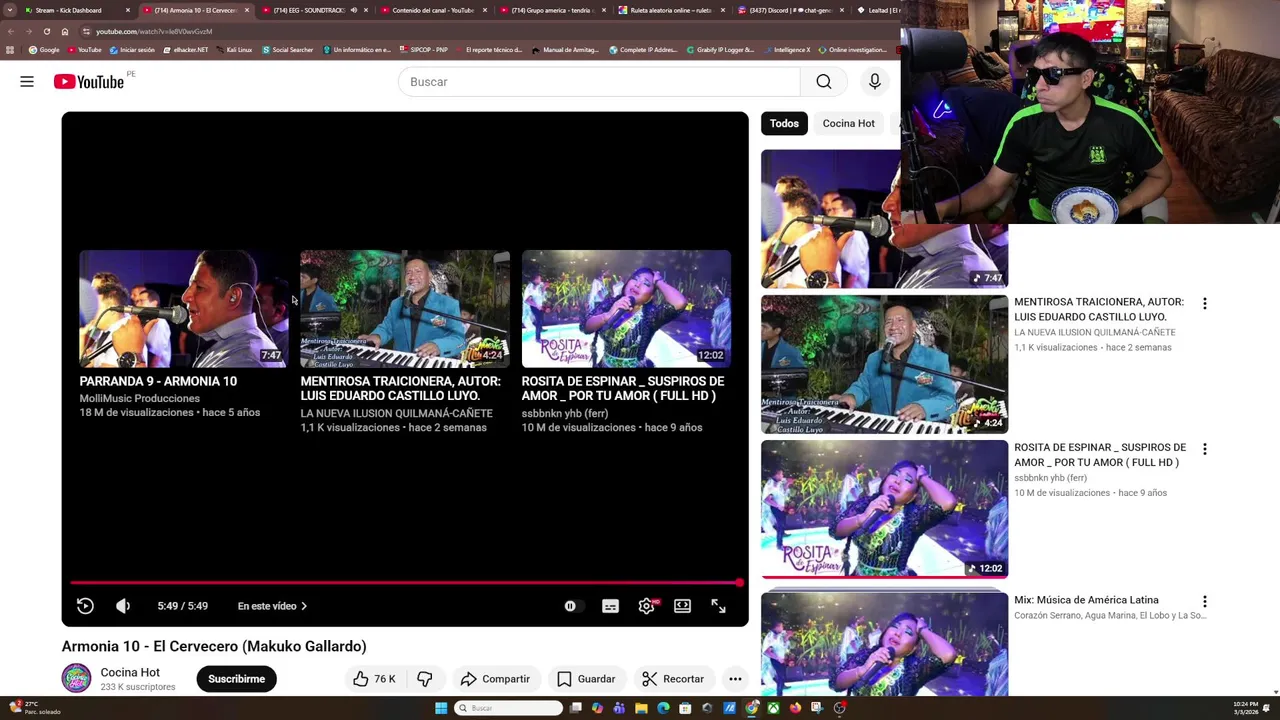Viewport: 1280px width, 720px height.
Task: Expand the 'En este vídeo' chapters chevron
Action: [304, 606]
